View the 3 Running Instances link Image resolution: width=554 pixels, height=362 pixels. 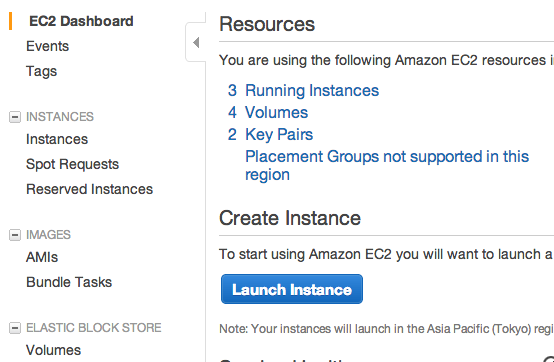tap(303, 90)
